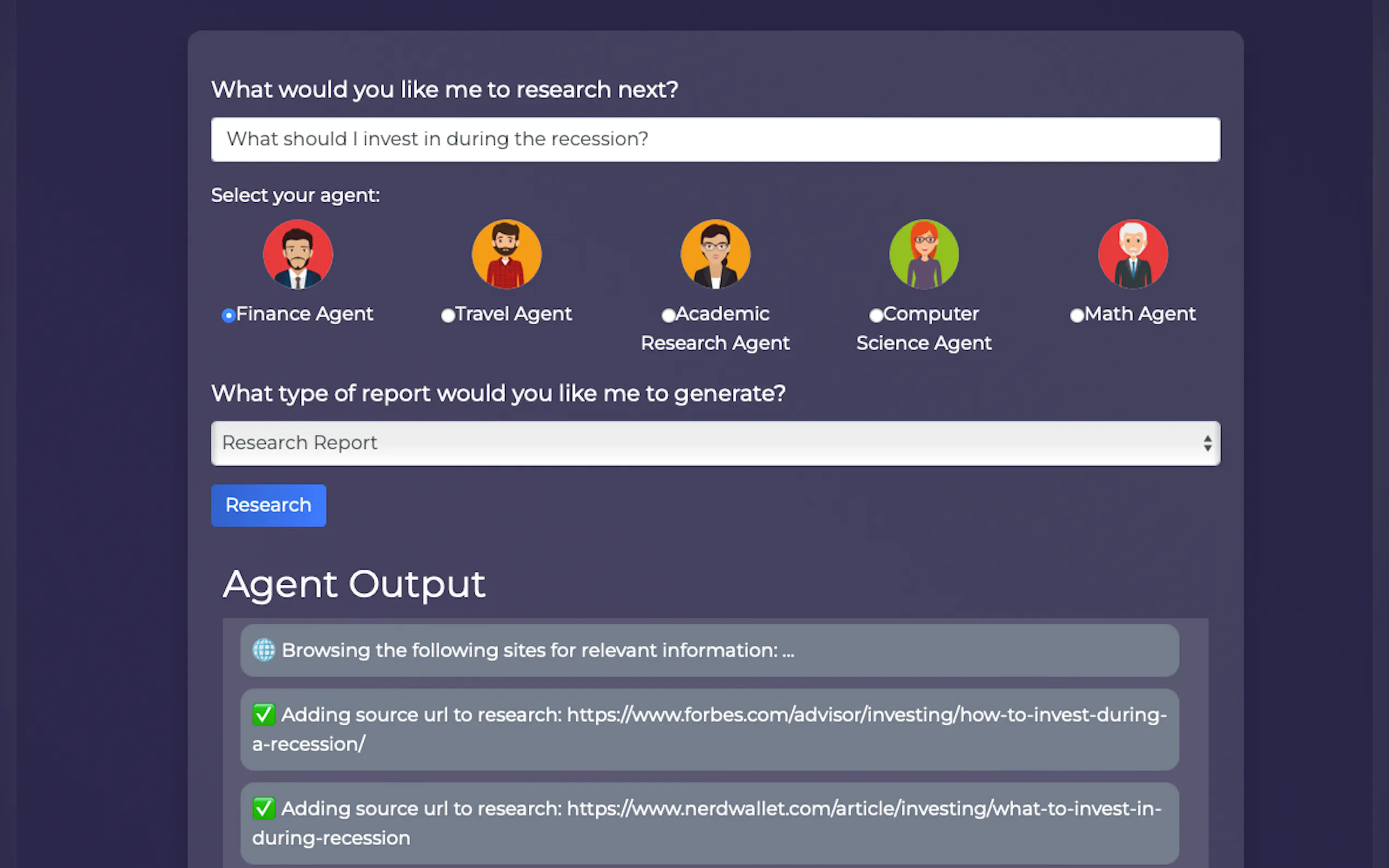Viewport: 1389px width, 868px height.
Task: Select the Travel Agent radio button
Action: pyautogui.click(x=448, y=315)
